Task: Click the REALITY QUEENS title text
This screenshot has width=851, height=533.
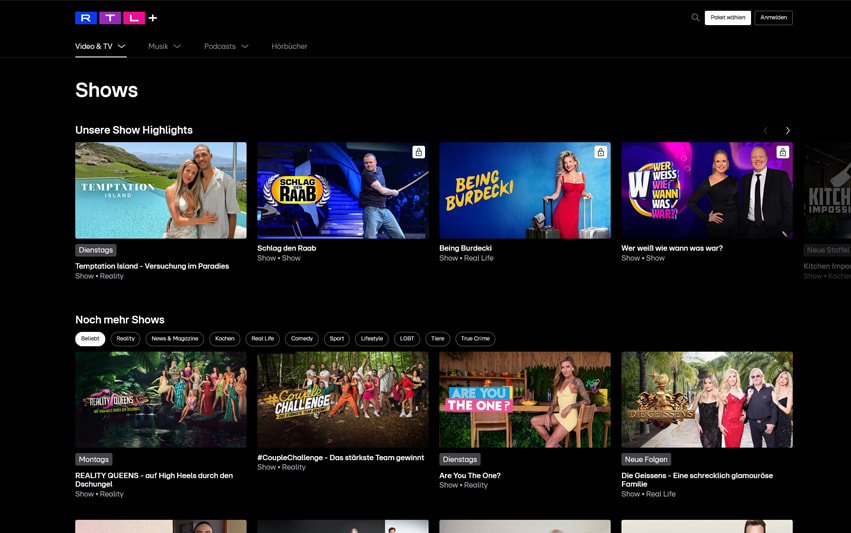Action: (154, 480)
